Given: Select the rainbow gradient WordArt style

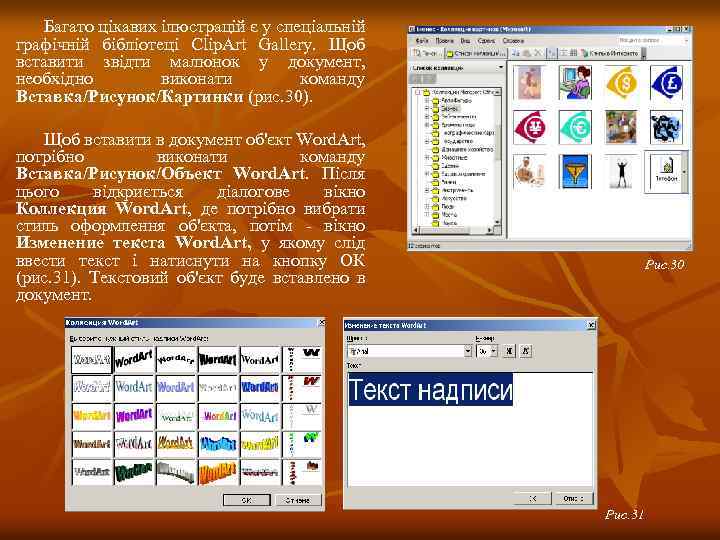Looking at the screenshot, I should coord(218,416).
